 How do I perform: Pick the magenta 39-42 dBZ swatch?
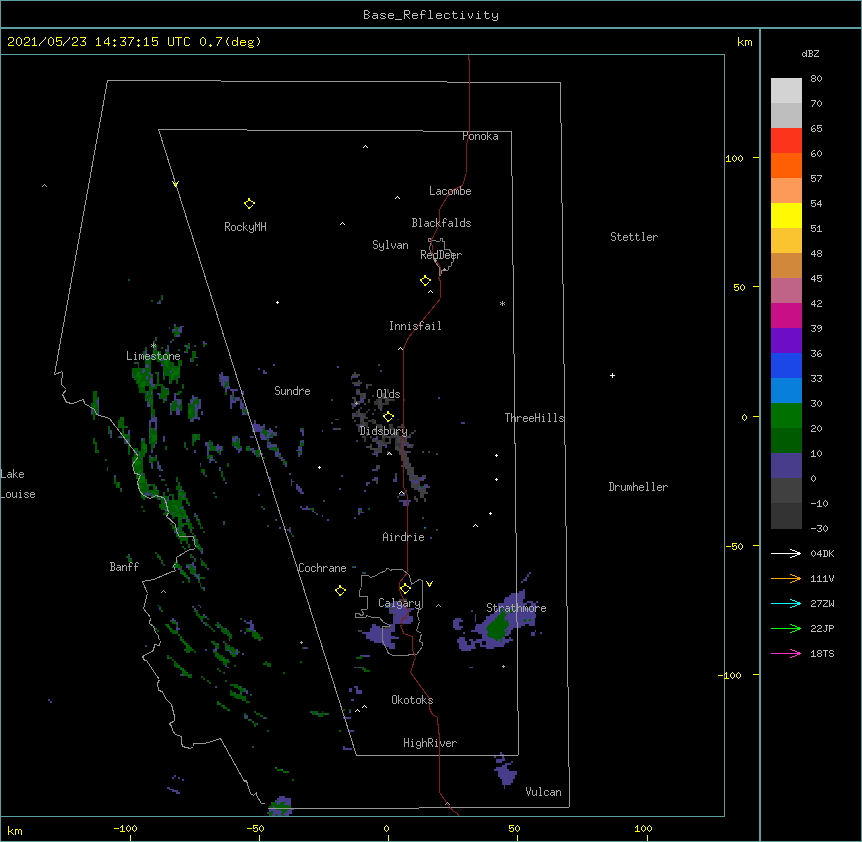[786, 315]
